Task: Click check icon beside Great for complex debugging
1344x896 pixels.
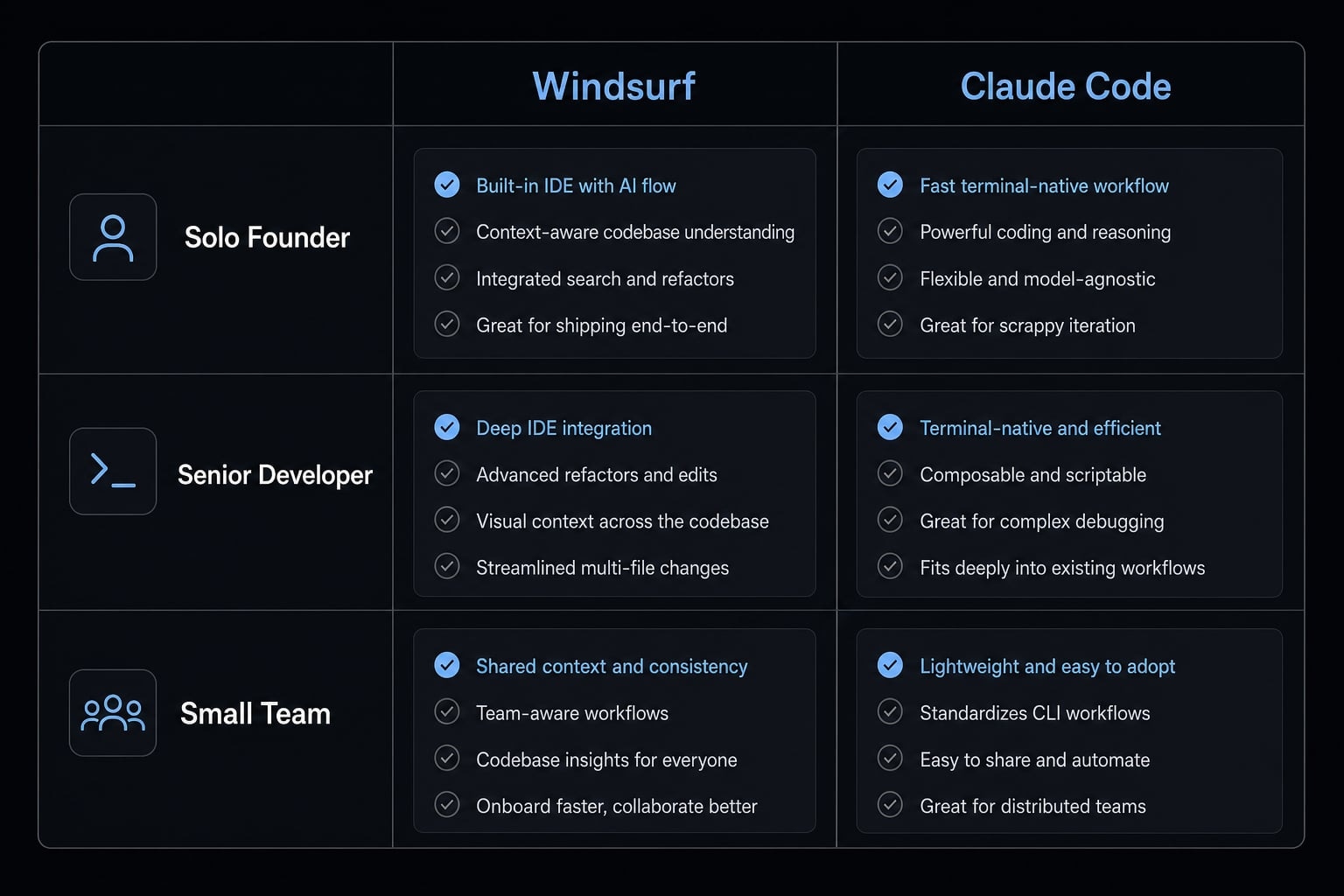Action: (x=890, y=520)
